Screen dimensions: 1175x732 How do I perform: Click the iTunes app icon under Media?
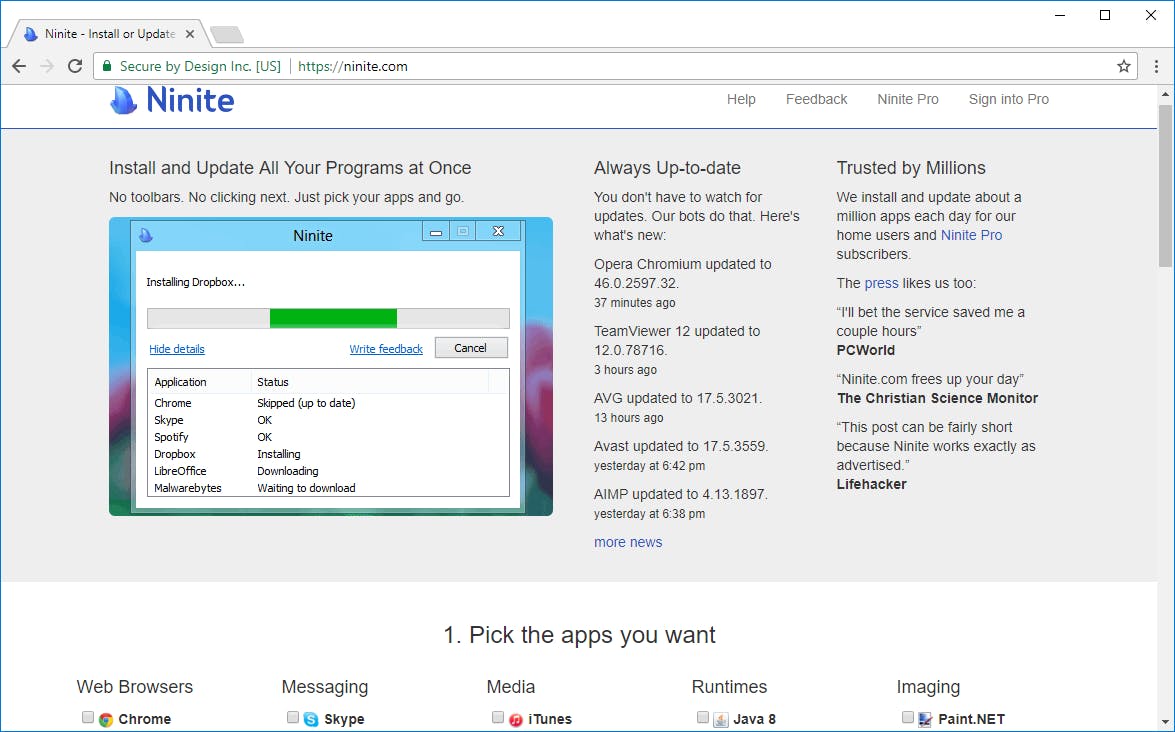(x=516, y=719)
